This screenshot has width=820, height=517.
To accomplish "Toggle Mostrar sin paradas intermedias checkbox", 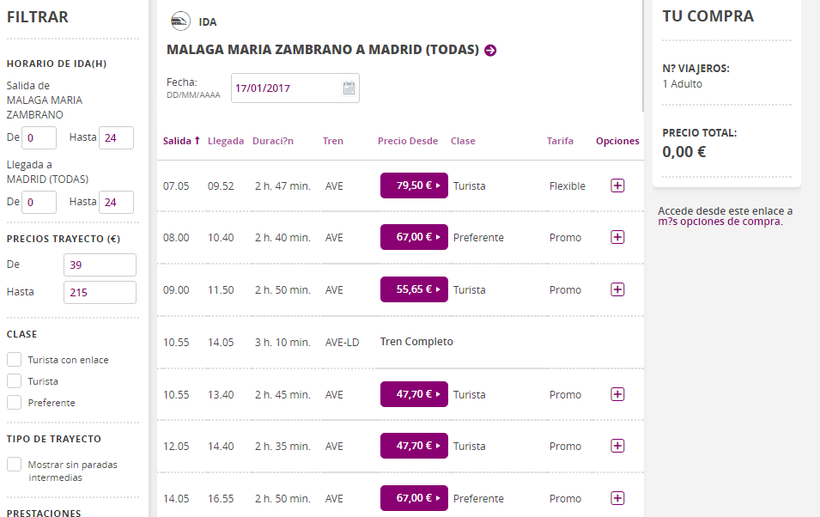I will pos(14,464).
